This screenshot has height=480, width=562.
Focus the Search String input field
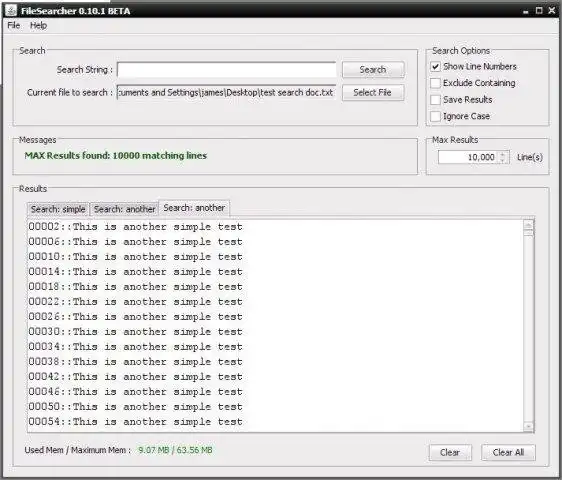pos(227,70)
